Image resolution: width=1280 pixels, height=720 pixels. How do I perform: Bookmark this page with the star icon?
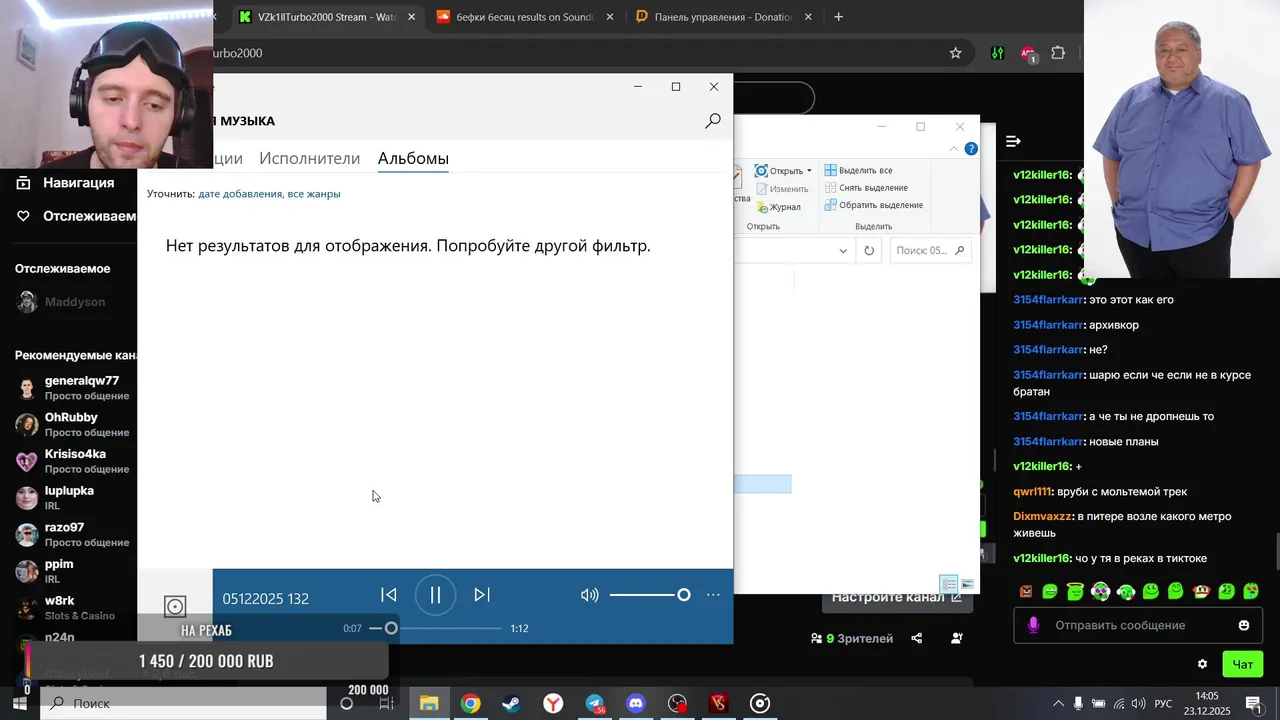955,53
